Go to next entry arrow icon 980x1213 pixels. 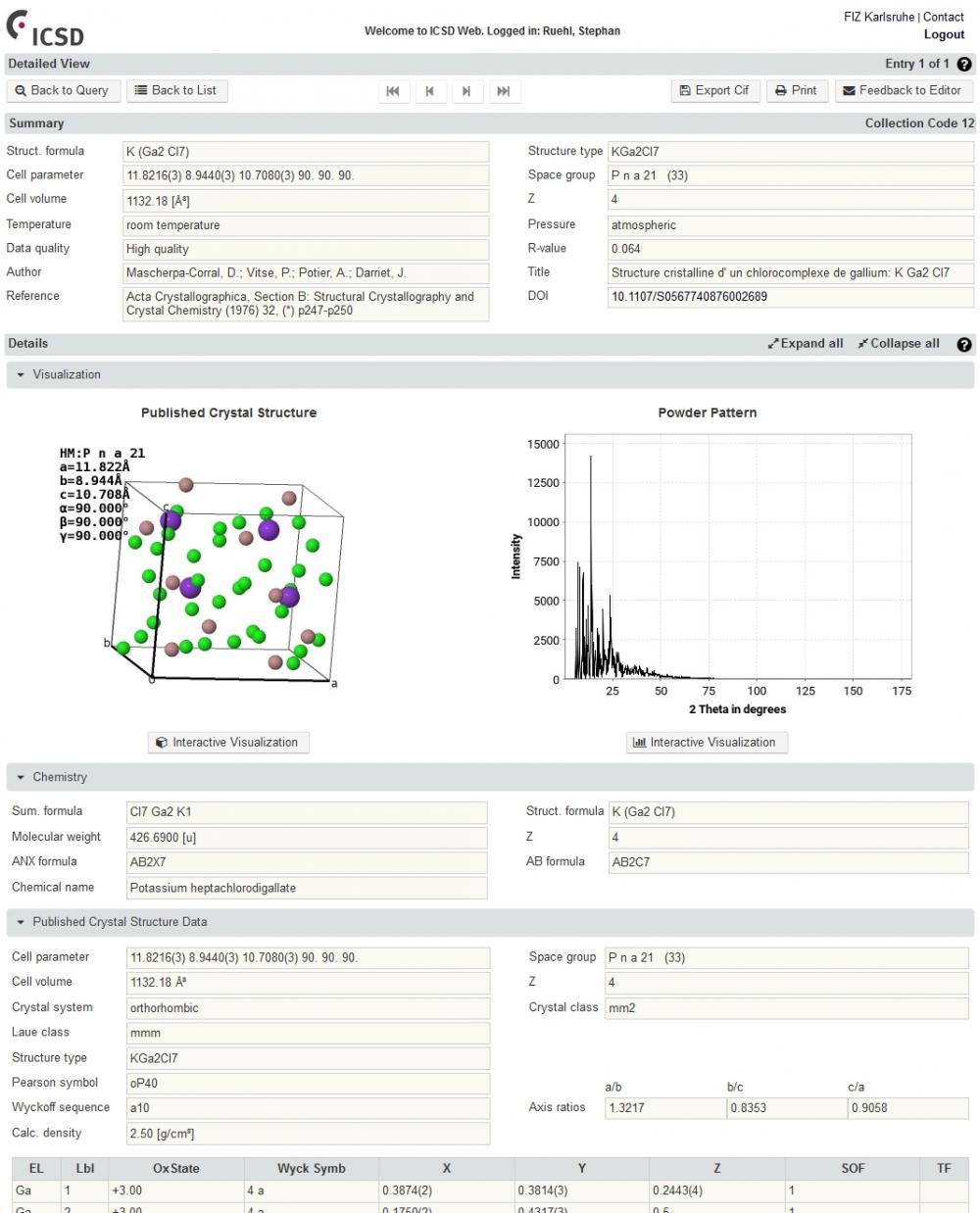coord(466,91)
